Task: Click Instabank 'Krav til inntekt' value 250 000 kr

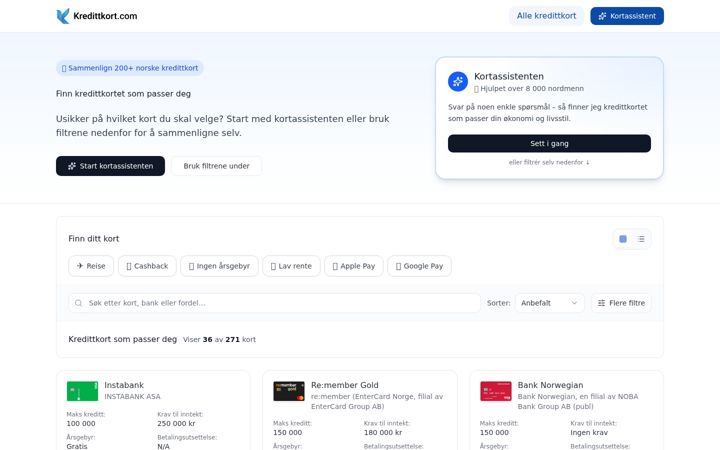Action: (176, 423)
